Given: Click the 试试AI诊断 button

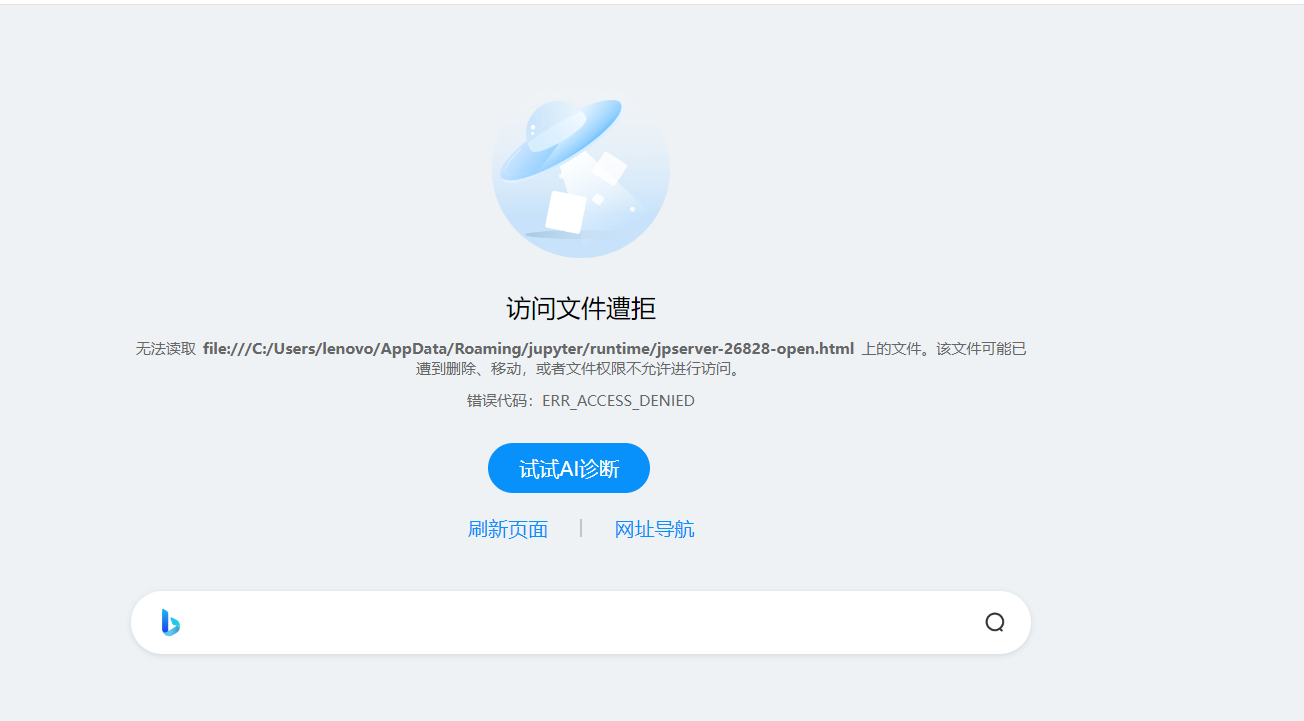Looking at the screenshot, I should (569, 468).
